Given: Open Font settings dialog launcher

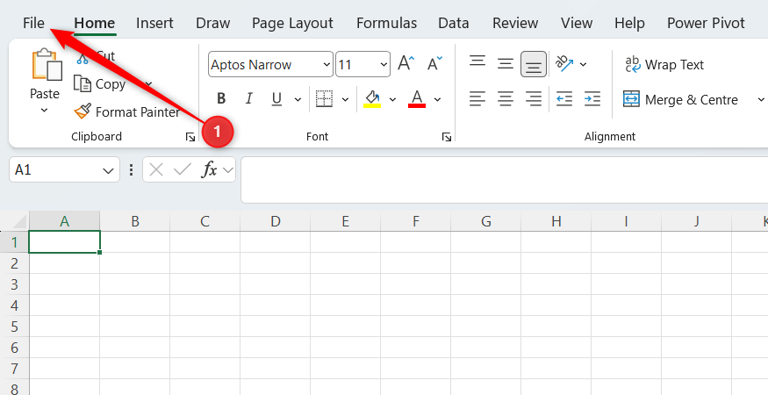Looking at the screenshot, I should coord(446,137).
